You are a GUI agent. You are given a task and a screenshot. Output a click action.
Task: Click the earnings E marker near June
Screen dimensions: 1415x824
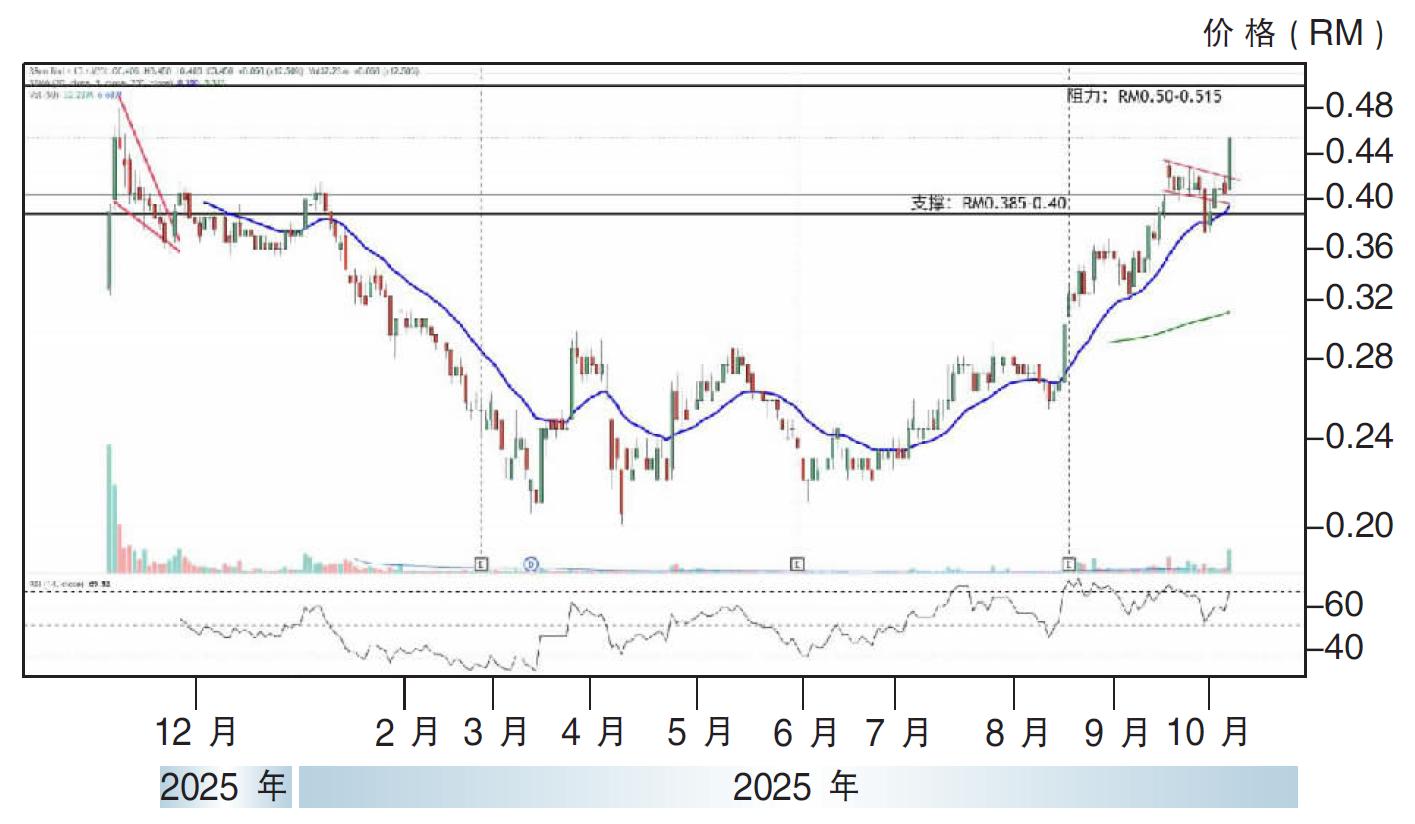point(797,564)
